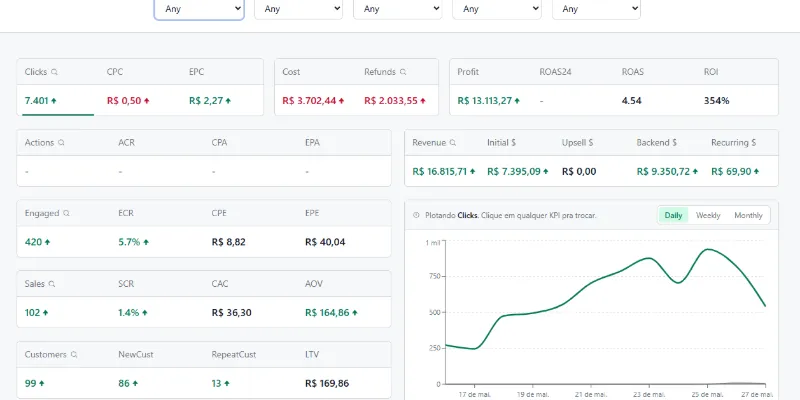Switch chart to Weekly view

[708, 215]
